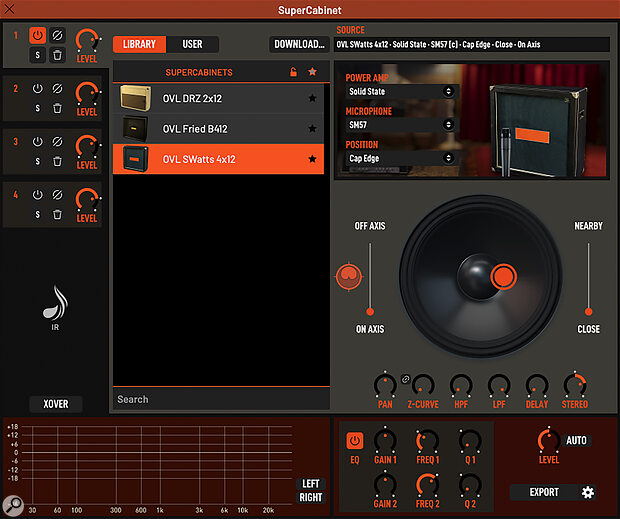
Task: Open export settings gear icon
Action: (588, 492)
